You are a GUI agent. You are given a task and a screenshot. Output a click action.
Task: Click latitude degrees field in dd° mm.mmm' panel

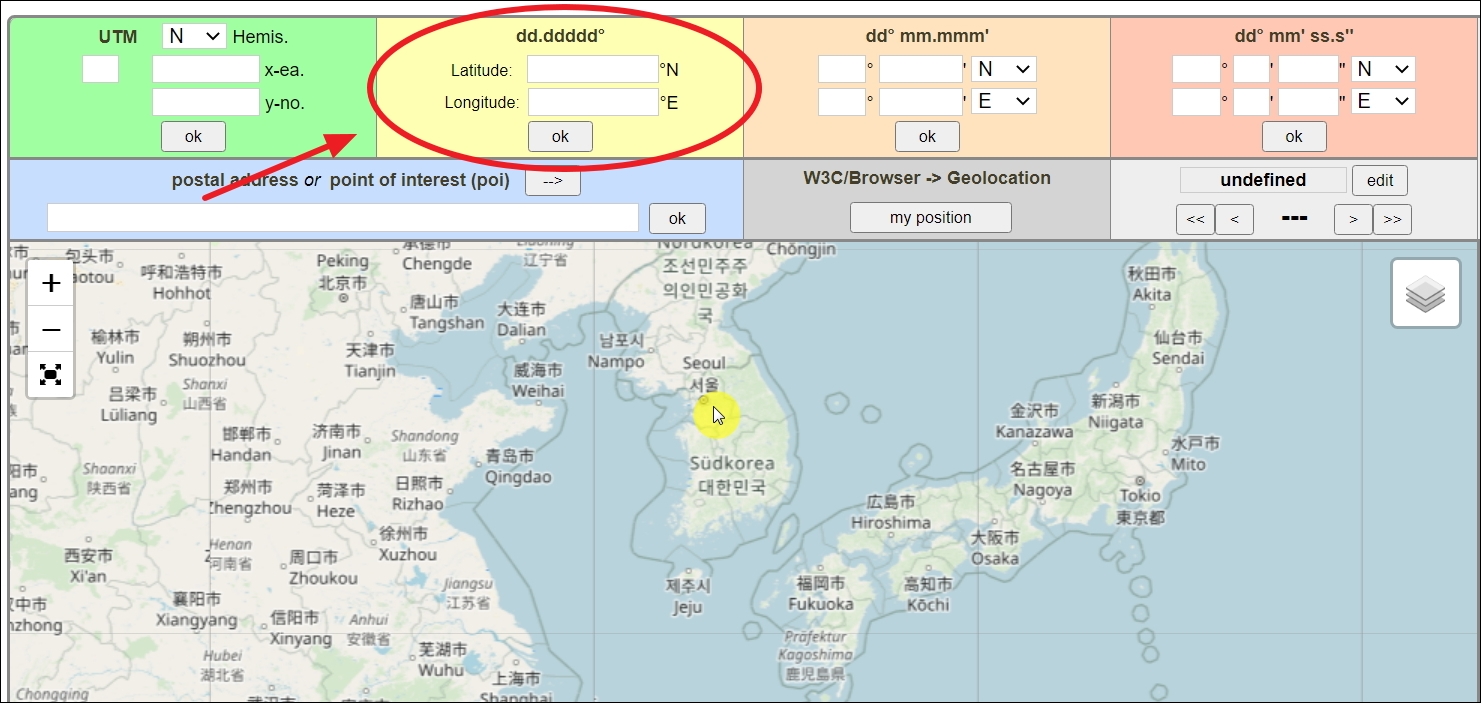(x=842, y=69)
